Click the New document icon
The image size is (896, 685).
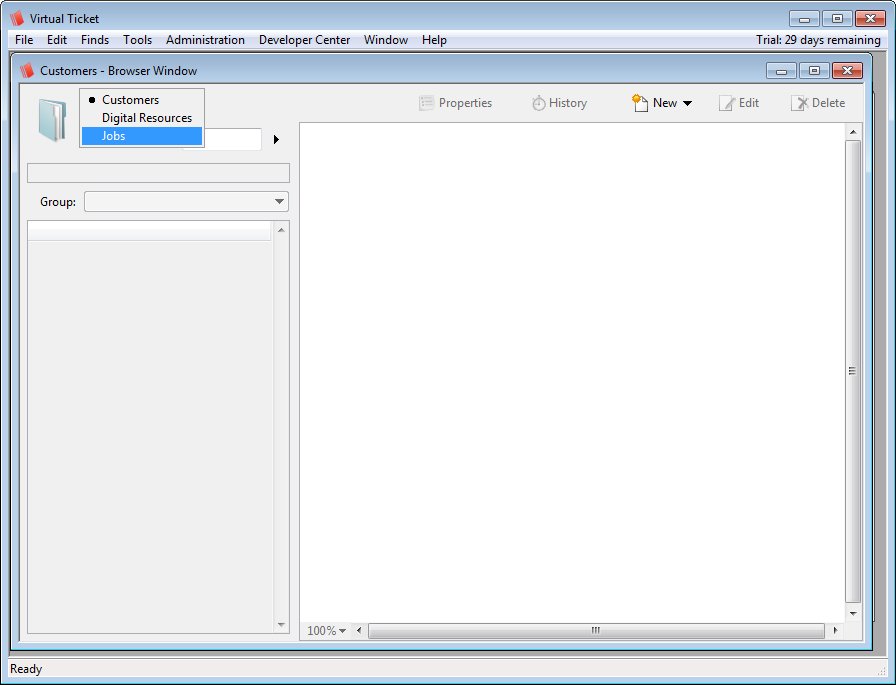639,103
